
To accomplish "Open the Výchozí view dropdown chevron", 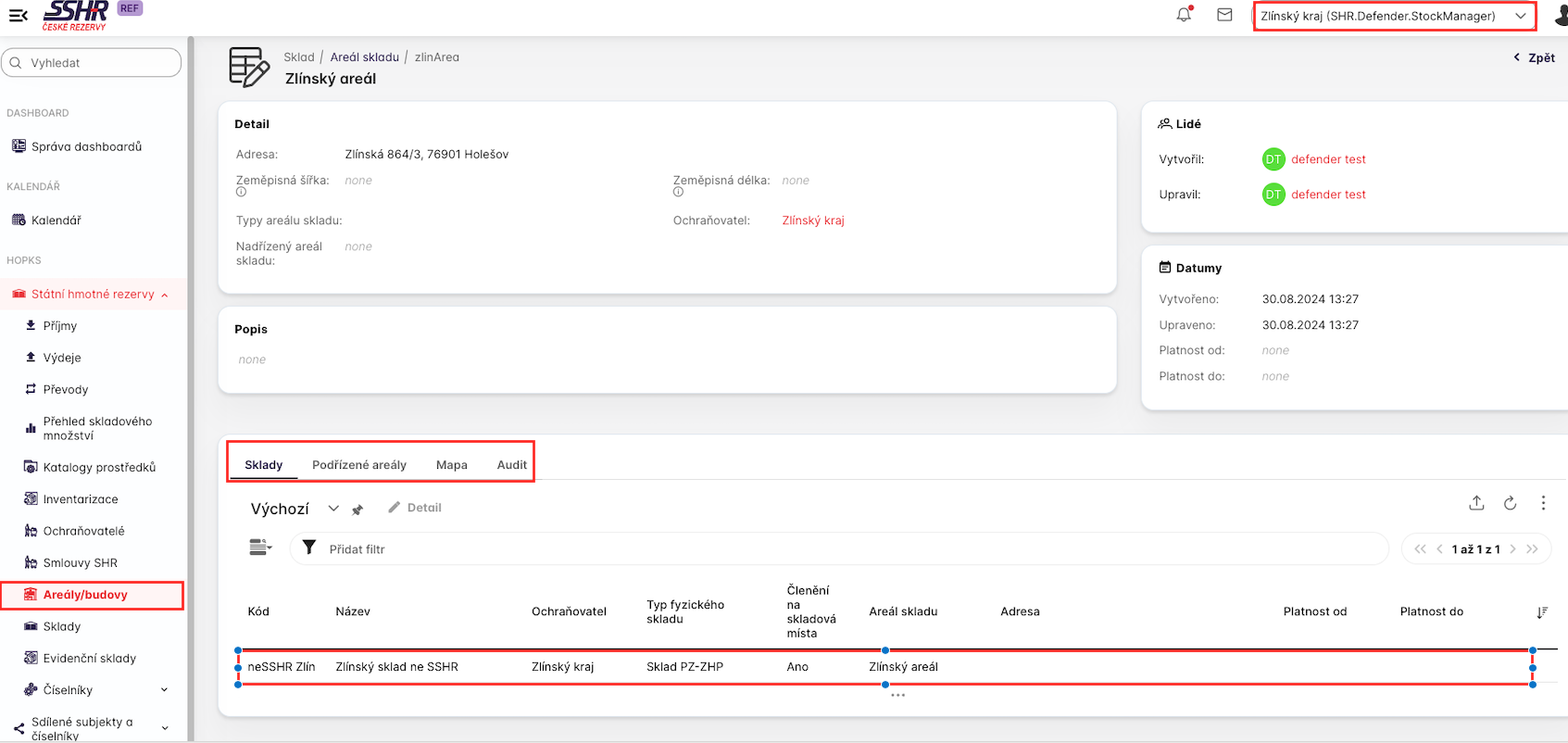I will (x=333, y=509).
